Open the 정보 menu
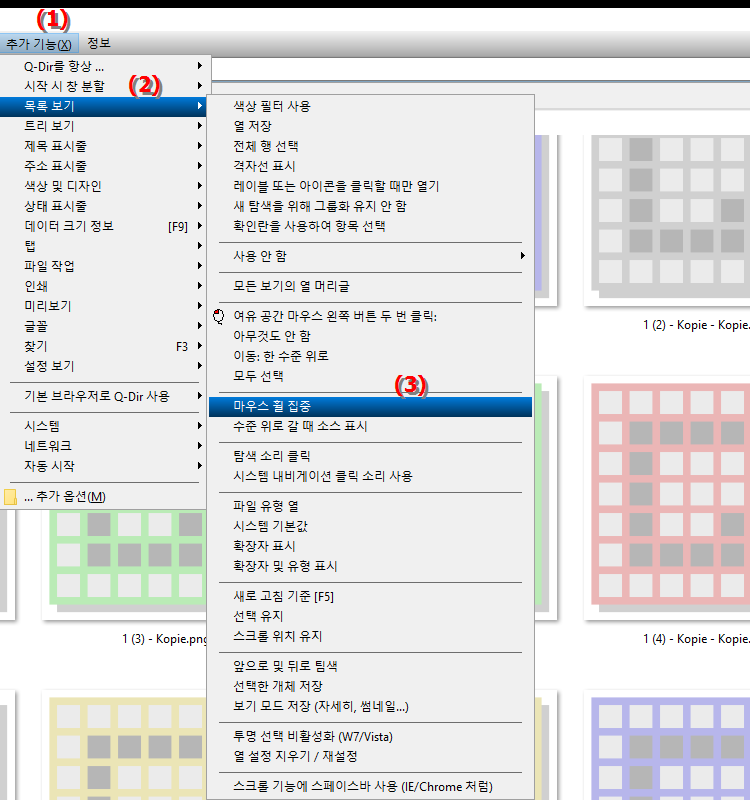The width and height of the screenshot is (750, 800). [x=99, y=43]
